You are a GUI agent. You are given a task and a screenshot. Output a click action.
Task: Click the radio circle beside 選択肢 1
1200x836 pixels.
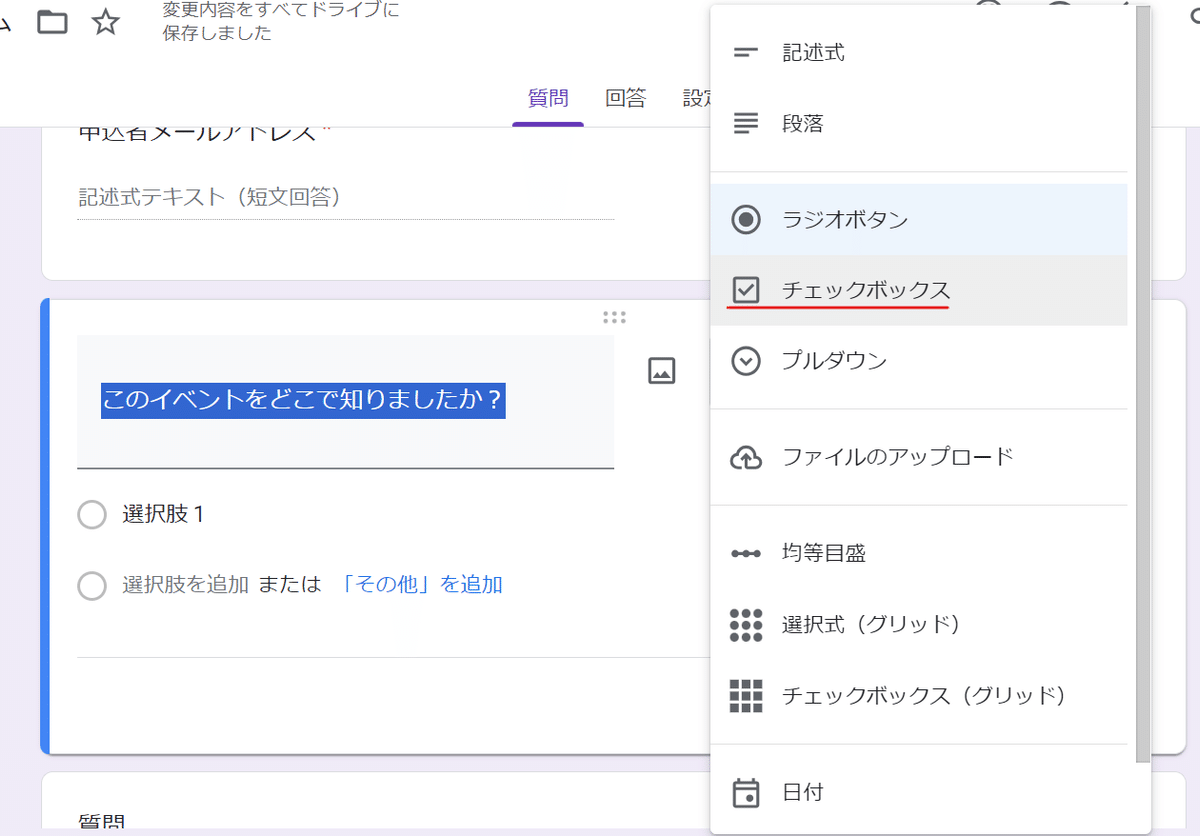[x=92, y=515]
